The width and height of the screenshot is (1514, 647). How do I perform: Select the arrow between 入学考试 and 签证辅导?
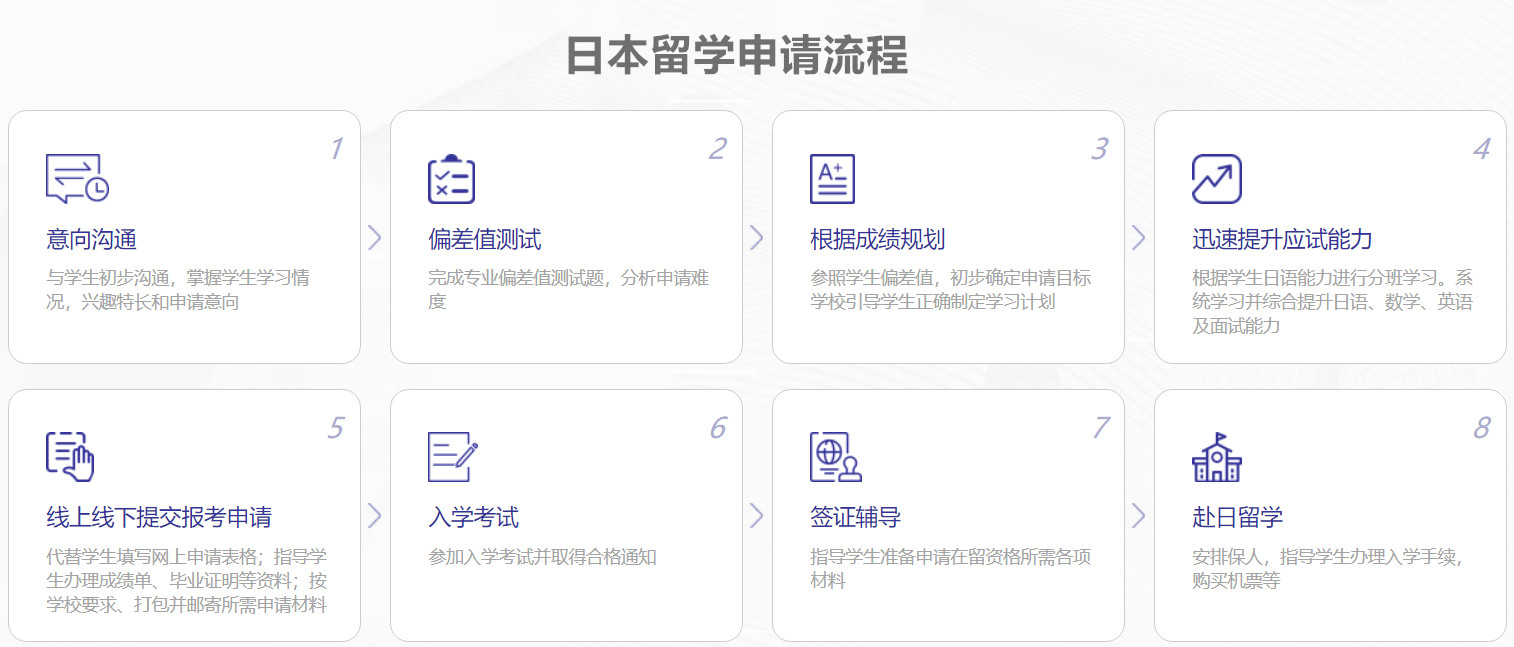coord(757,516)
